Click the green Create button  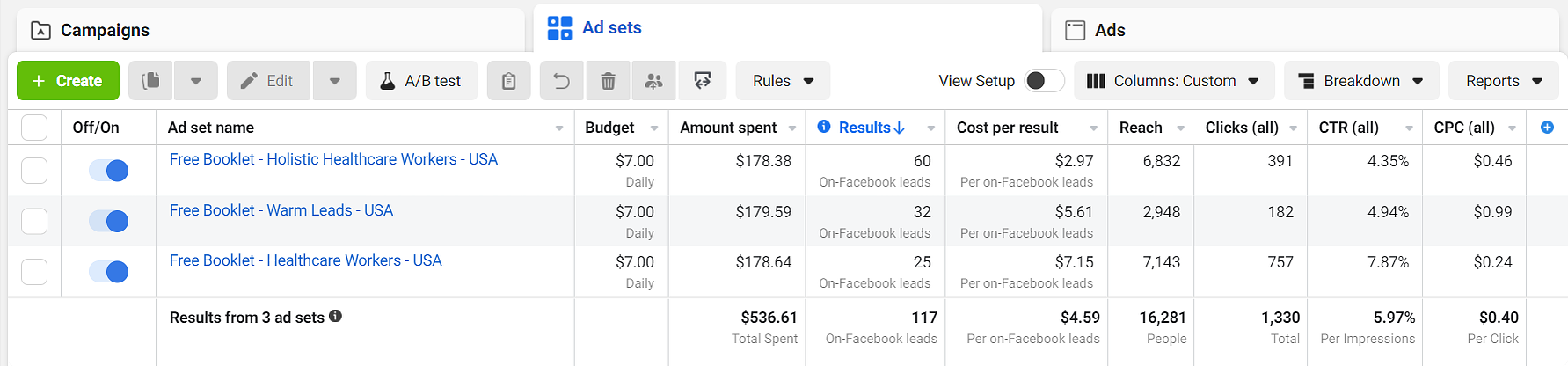68,81
